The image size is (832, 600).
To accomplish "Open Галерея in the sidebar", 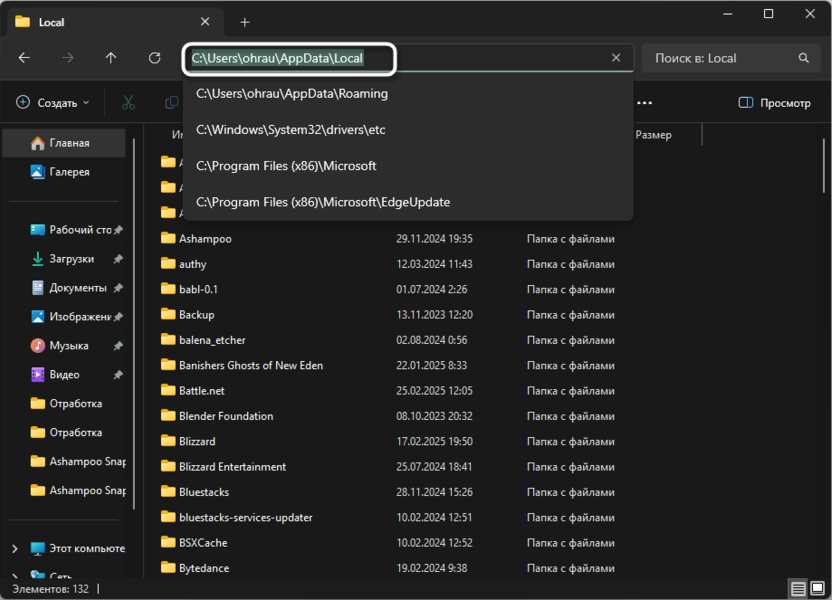I will tap(69, 172).
